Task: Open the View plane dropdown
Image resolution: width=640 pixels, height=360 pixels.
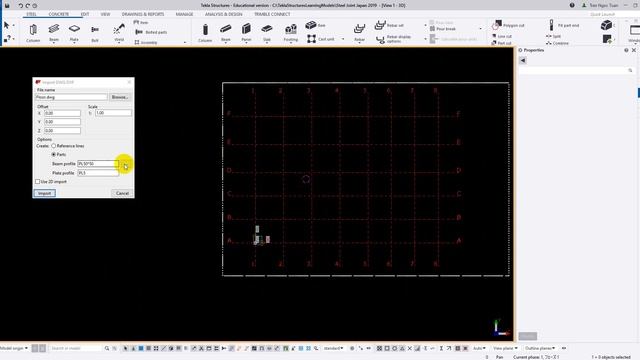Action: point(505,348)
